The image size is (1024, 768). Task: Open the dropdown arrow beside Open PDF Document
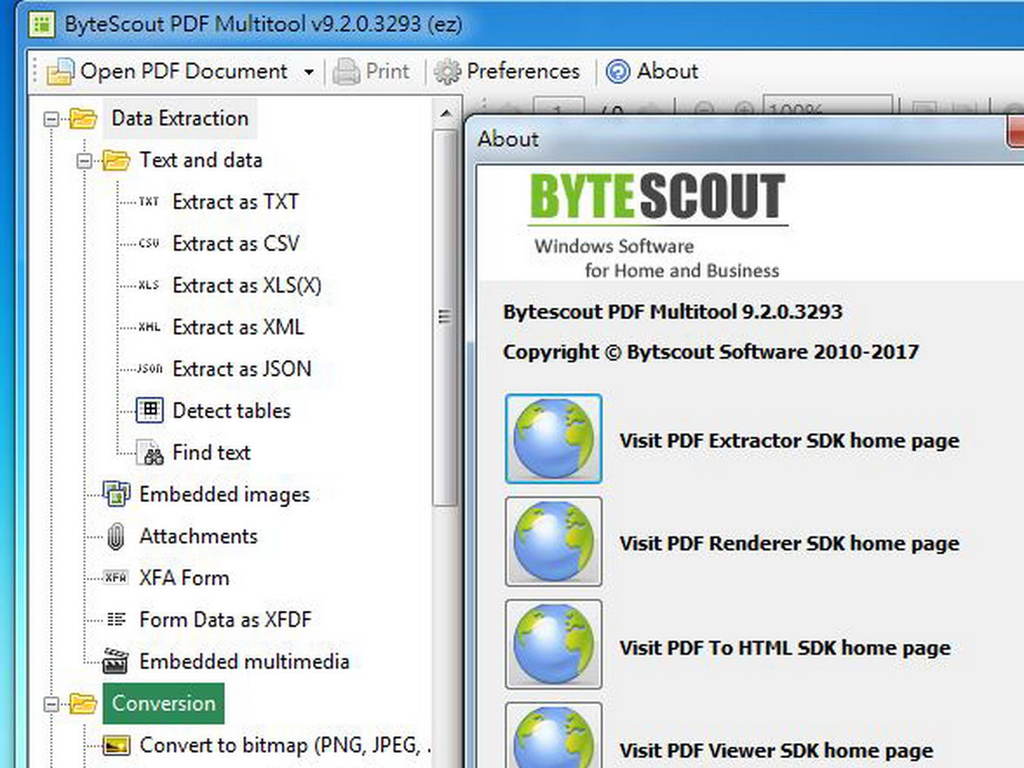tap(309, 72)
